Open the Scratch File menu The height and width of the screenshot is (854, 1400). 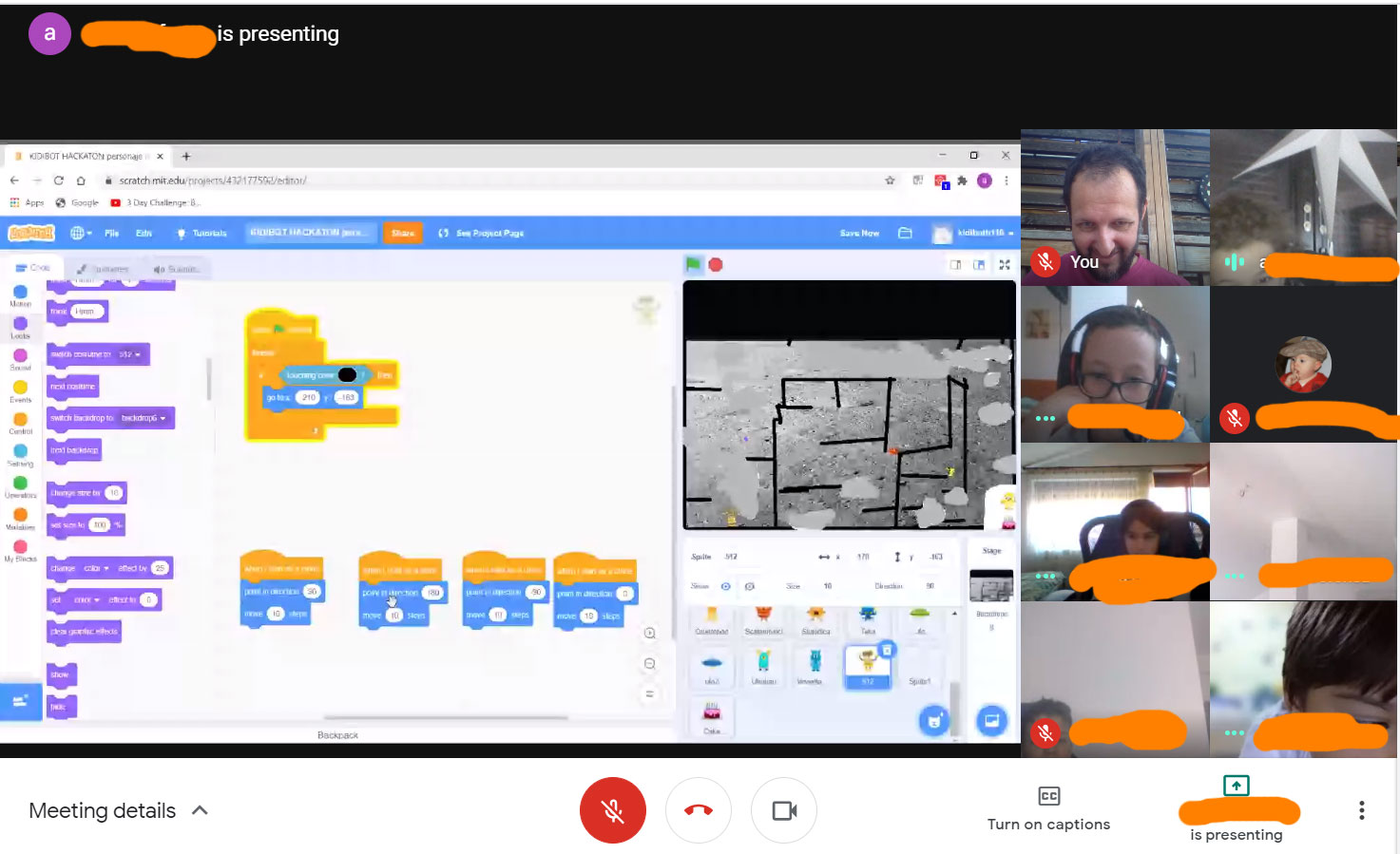pyautogui.click(x=111, y=233)
